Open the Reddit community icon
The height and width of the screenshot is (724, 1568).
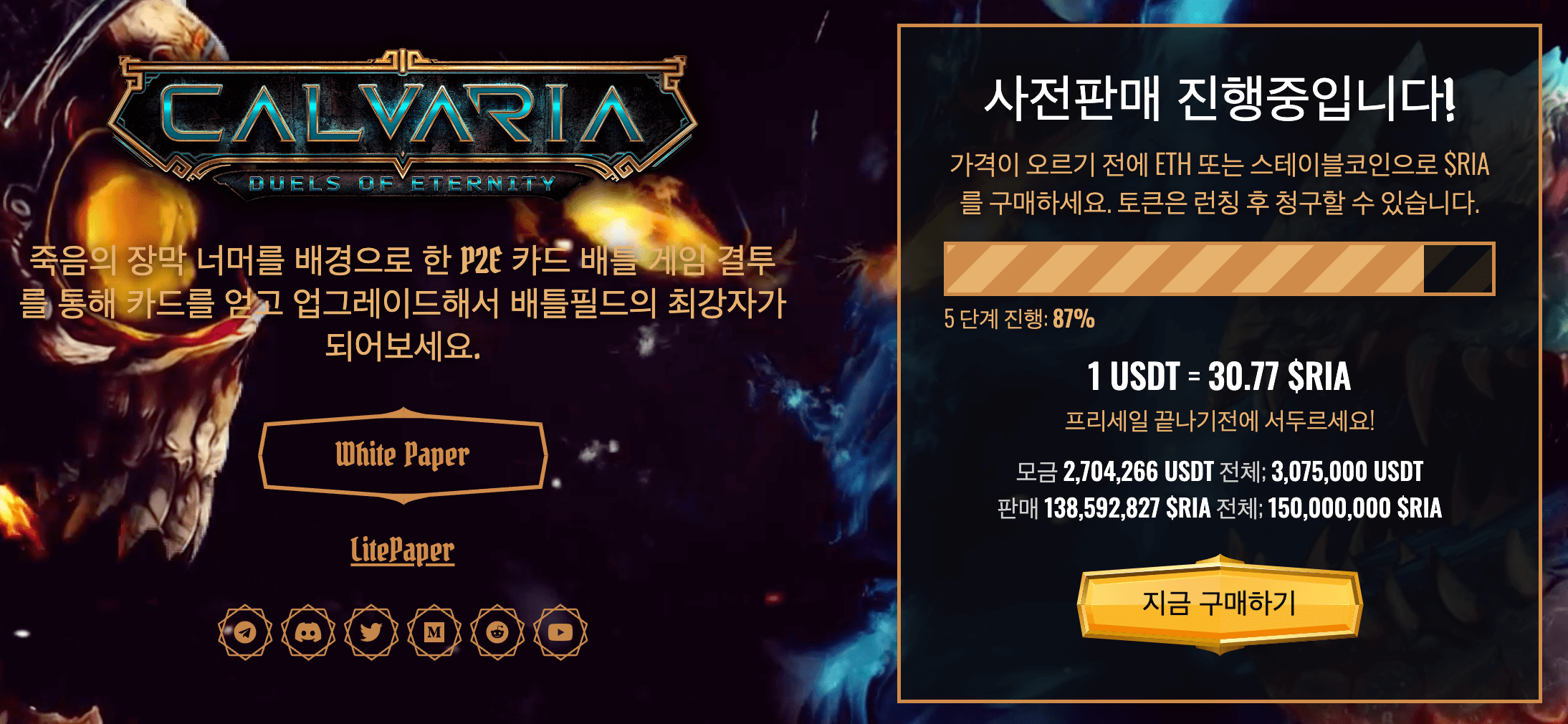(497, 632)
